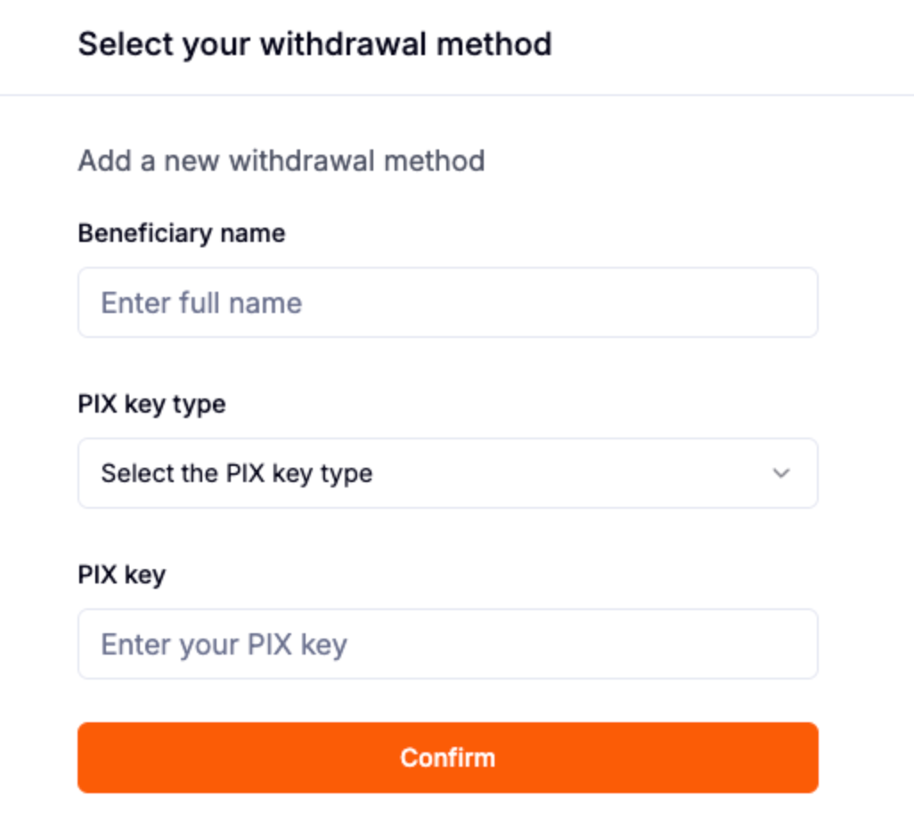
Task: Click the "Enter your PIX key" placeholder
Action: point(224,645)
